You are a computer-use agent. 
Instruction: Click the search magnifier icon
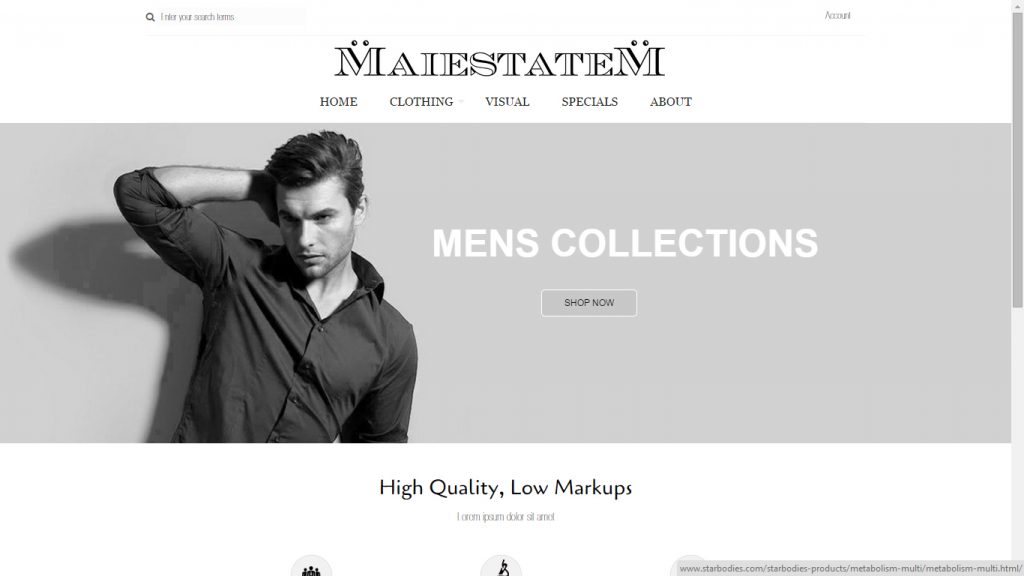coord(150,17)
